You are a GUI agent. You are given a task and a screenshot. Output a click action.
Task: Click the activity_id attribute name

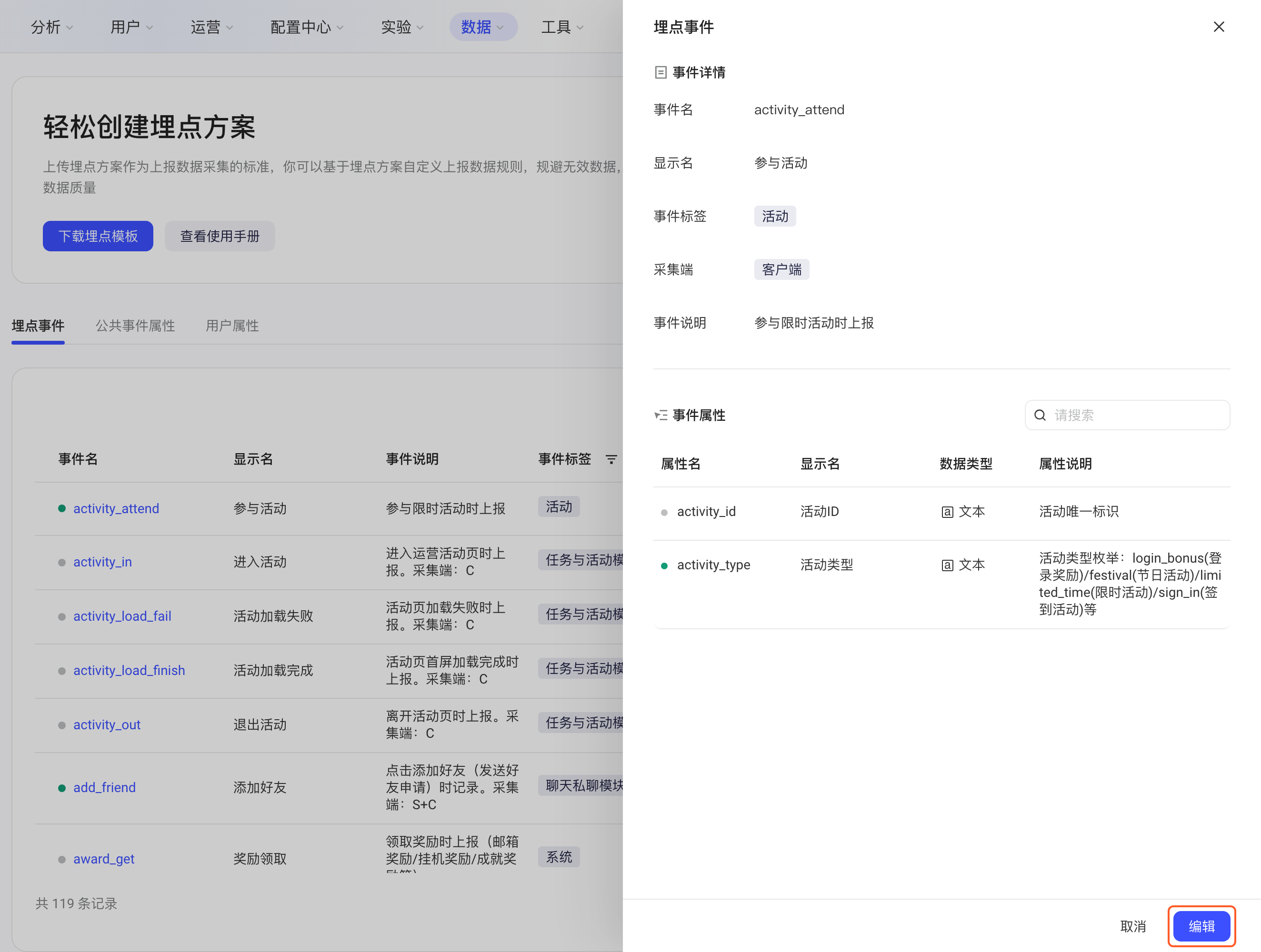[706, 512]
